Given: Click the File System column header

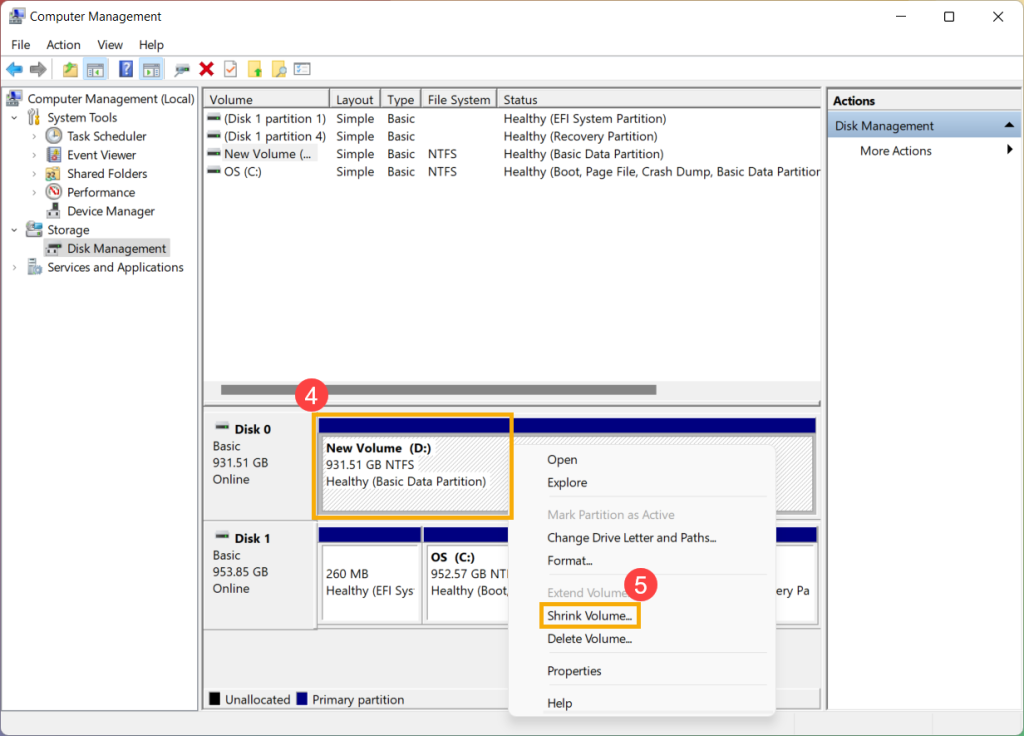Looking at the screenshot, I should tap(458, 100).
